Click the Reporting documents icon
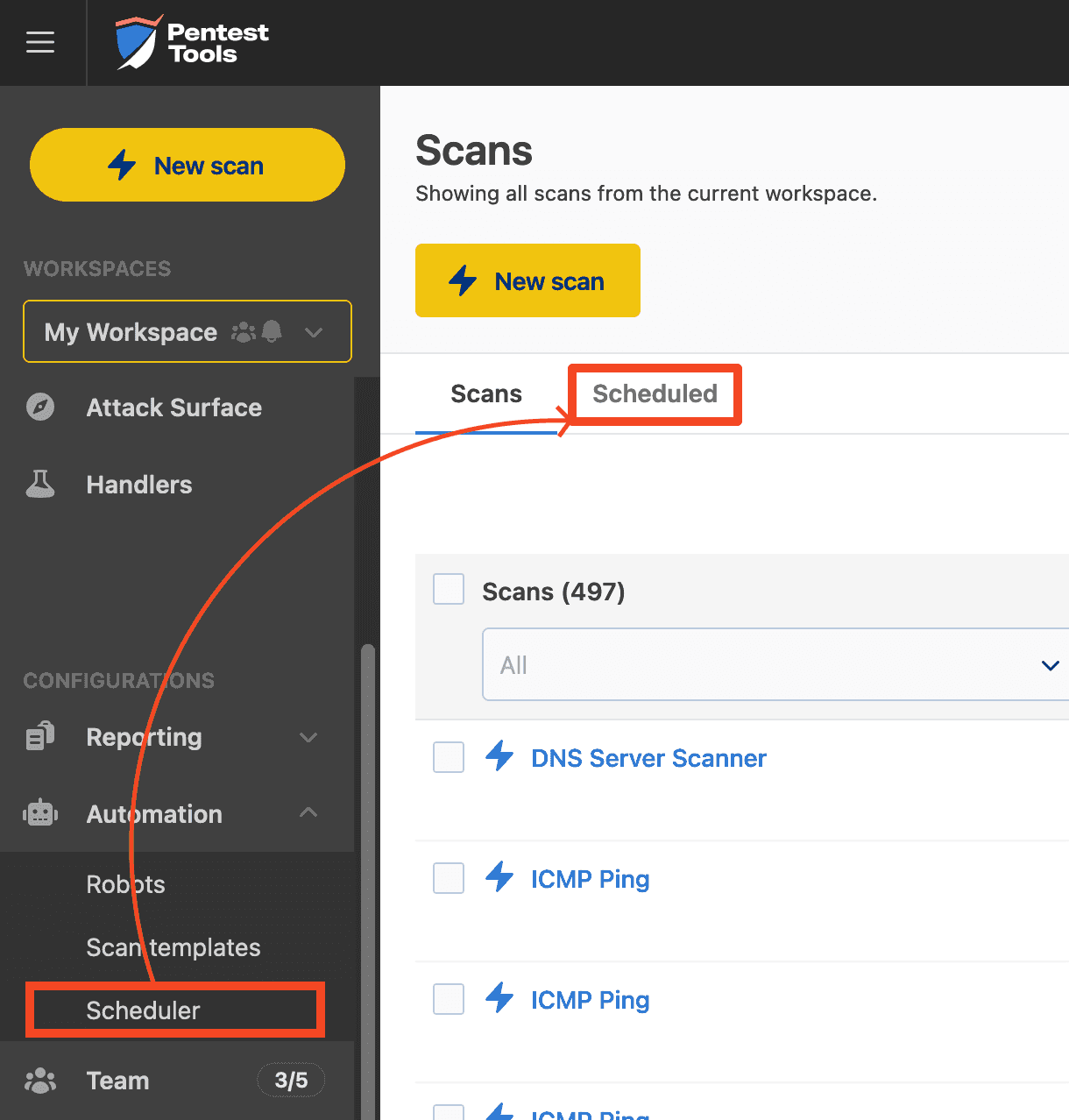 (x=40, y=737)
